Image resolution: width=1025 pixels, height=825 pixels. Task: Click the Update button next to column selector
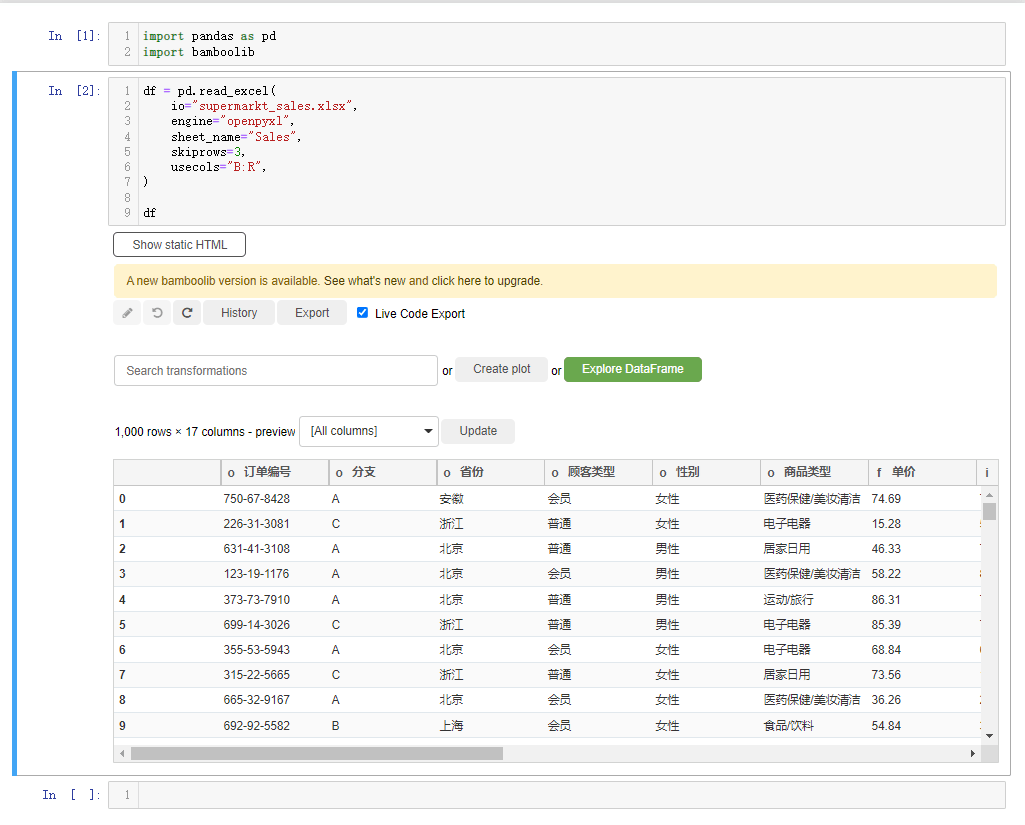coord(477,430)
